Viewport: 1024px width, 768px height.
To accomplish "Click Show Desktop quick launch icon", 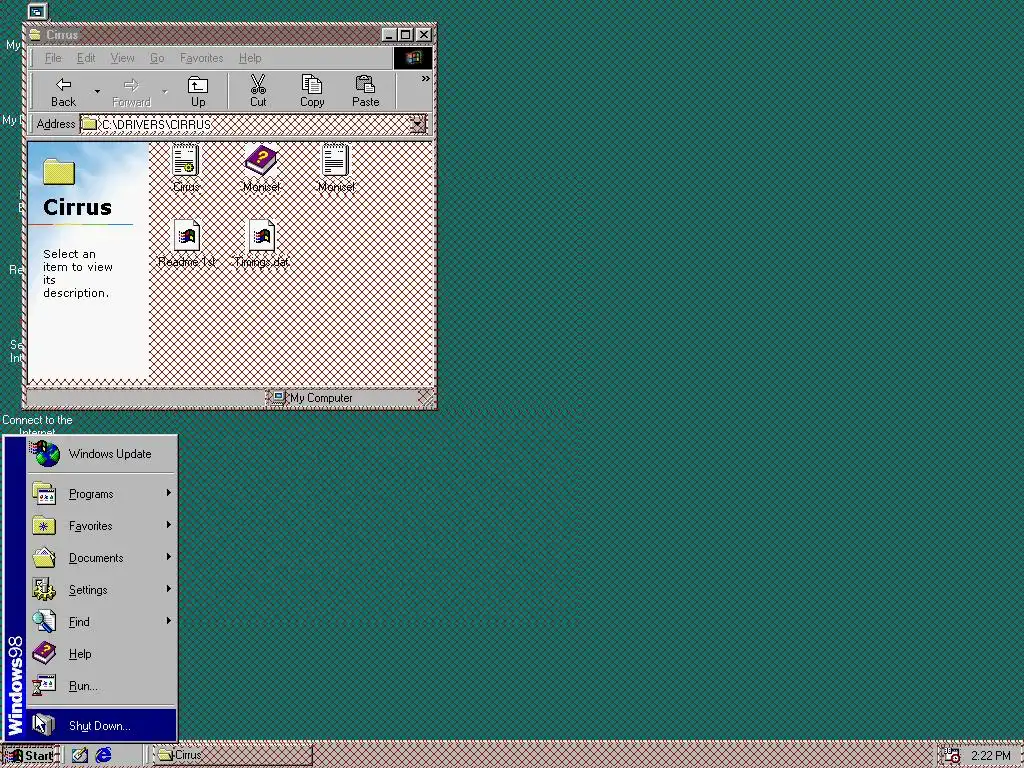I will 80,756.
